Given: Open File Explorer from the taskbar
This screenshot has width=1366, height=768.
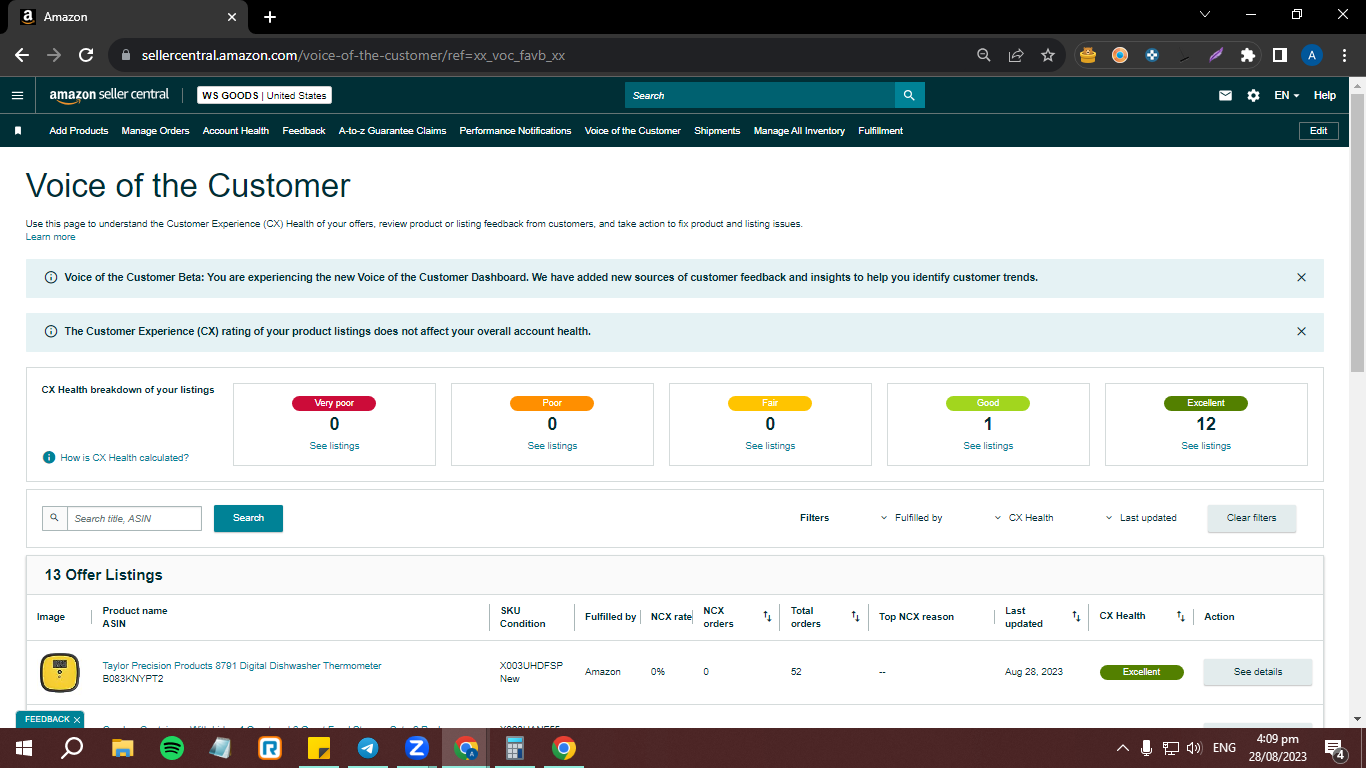Looking at the screenshot, I should 123,748.
